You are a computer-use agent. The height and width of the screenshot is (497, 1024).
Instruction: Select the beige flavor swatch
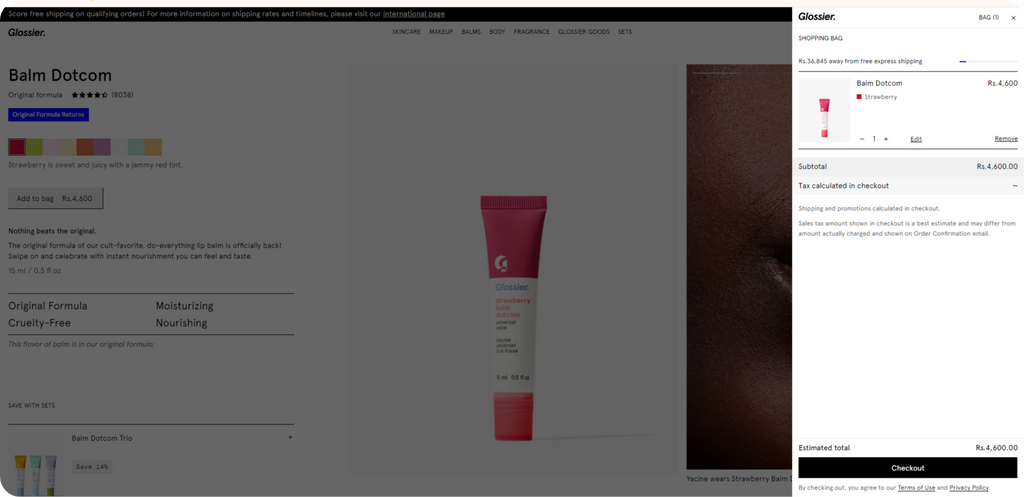(x=68, y=147)
